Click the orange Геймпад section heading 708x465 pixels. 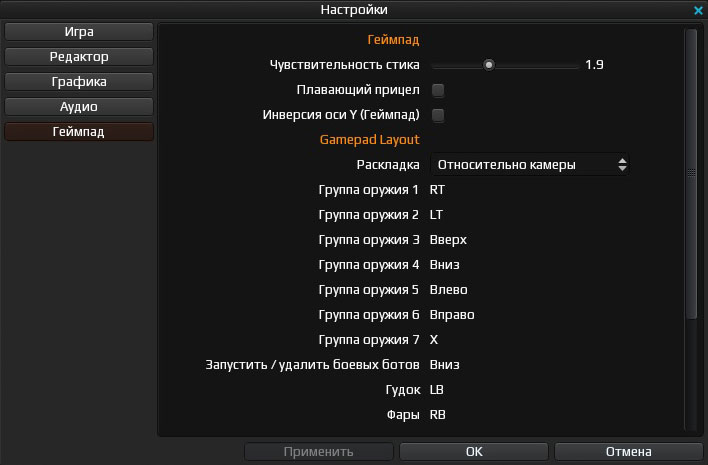(x=393, y=40)
